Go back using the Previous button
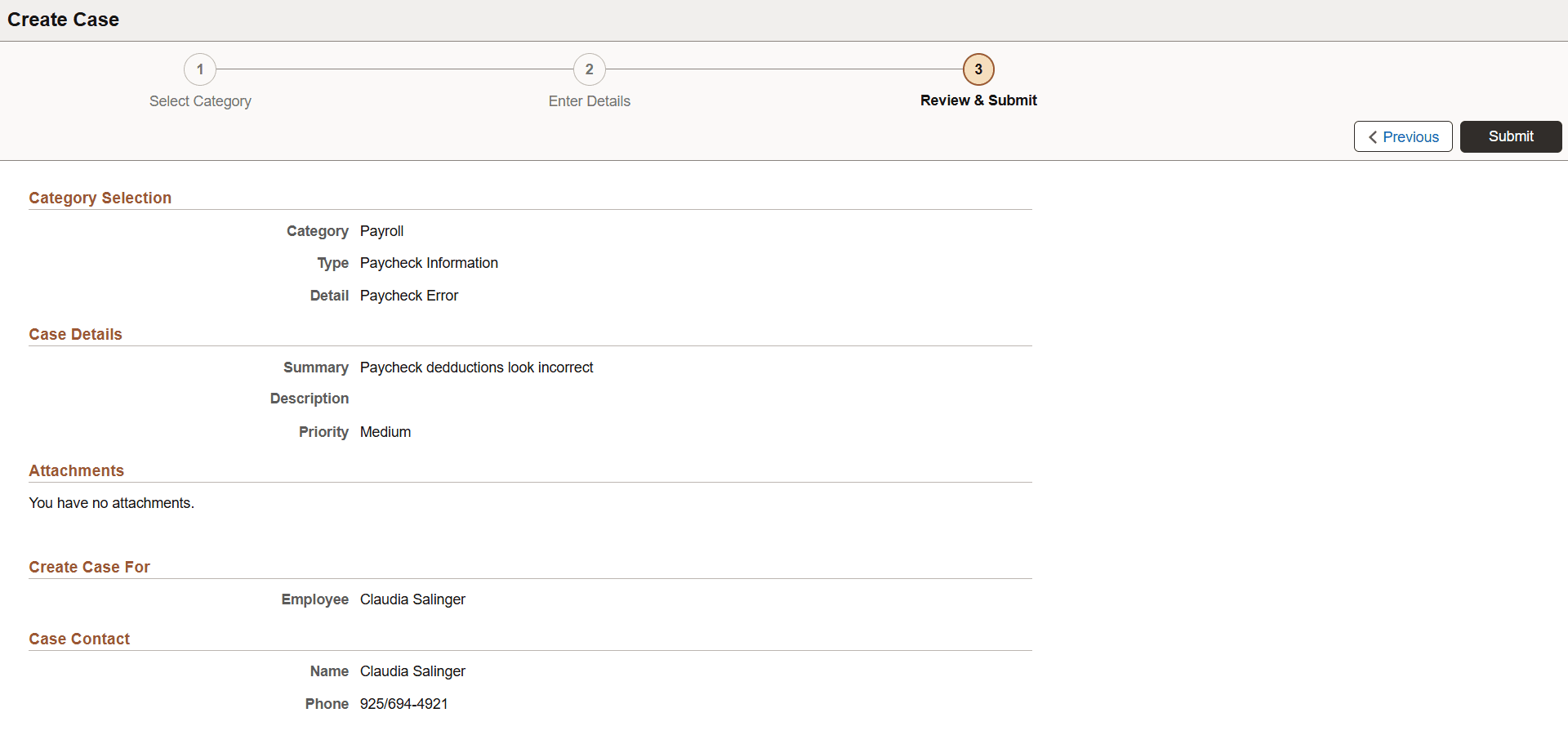Screen dimensions: 1568x744 pos(1402,136)
